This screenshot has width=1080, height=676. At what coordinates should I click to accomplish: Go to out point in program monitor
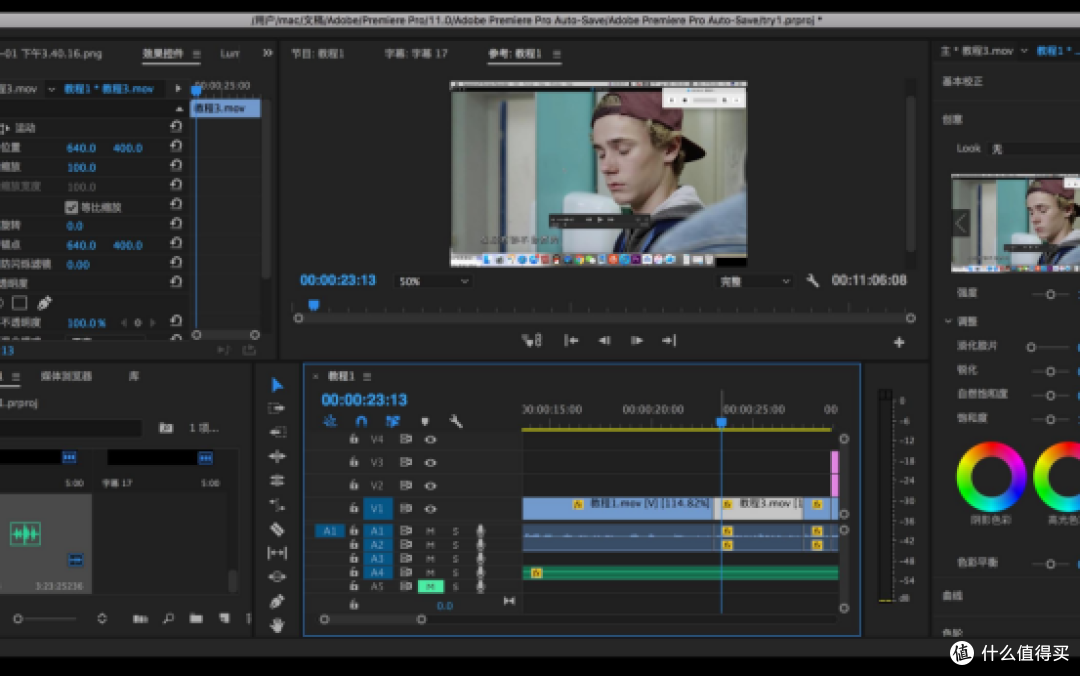(669, 340)
